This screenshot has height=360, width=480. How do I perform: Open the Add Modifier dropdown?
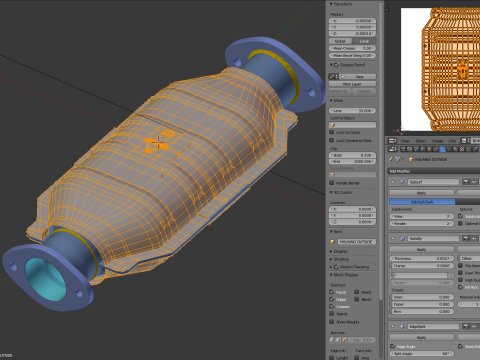[434, 171]
